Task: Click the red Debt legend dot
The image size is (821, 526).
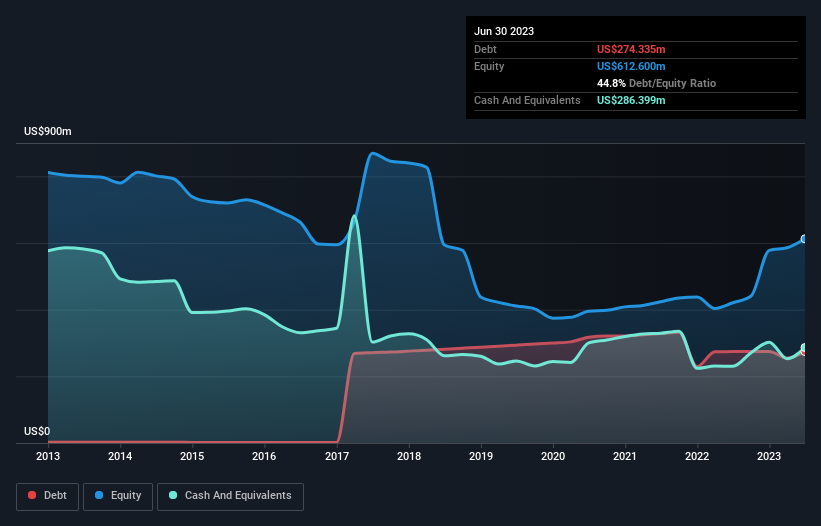Action: tap(32, 495)
